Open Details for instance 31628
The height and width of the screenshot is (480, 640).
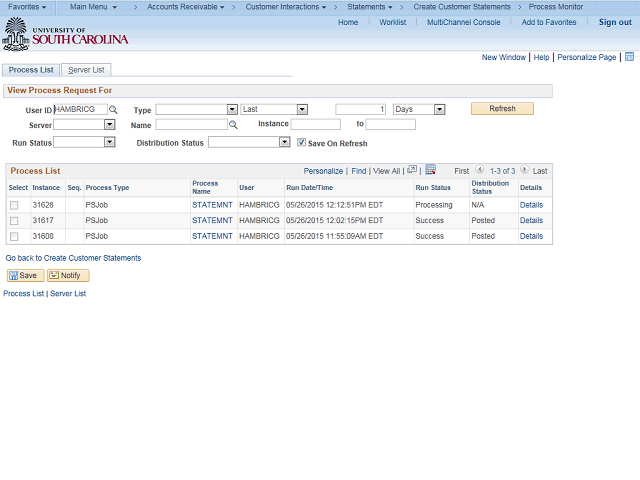531,205
